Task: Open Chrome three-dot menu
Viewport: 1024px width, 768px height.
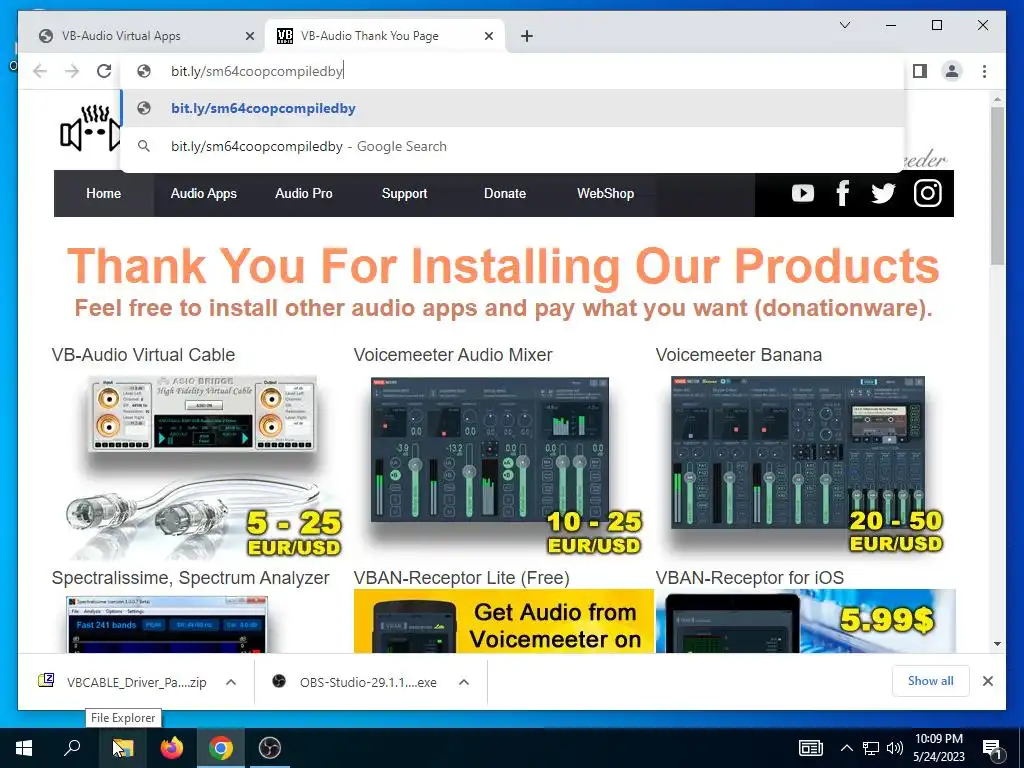Action: click(984, 71)
